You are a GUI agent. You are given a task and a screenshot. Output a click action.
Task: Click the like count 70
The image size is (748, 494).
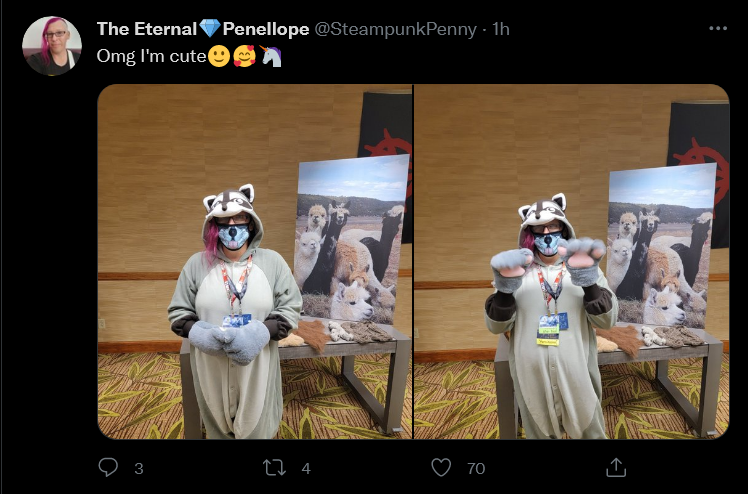[x=476, y=468]
